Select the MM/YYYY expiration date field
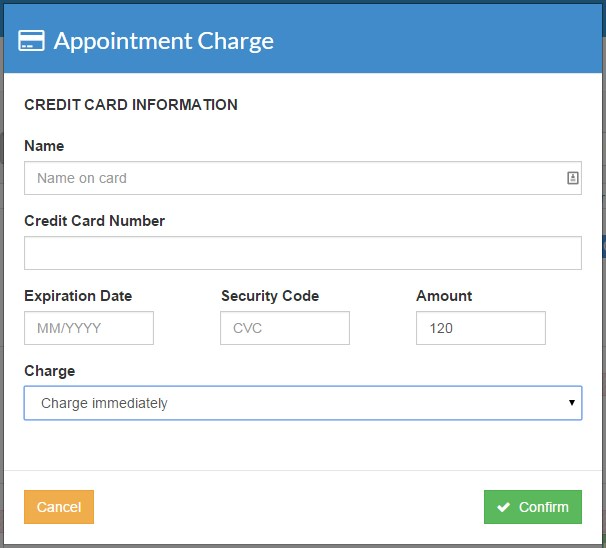The width and height of the screenshot is (606, 548). point(89,328)
